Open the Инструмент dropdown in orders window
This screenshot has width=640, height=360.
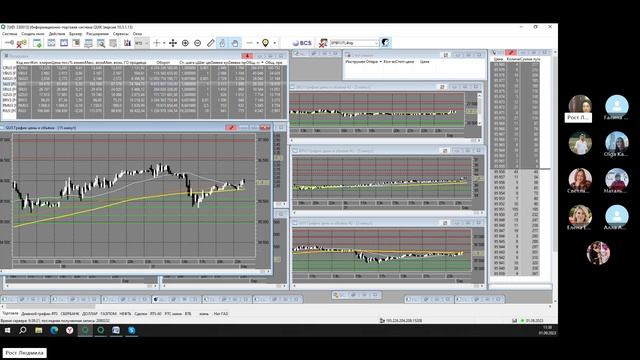pyautogui.click(x=380, y=62)
